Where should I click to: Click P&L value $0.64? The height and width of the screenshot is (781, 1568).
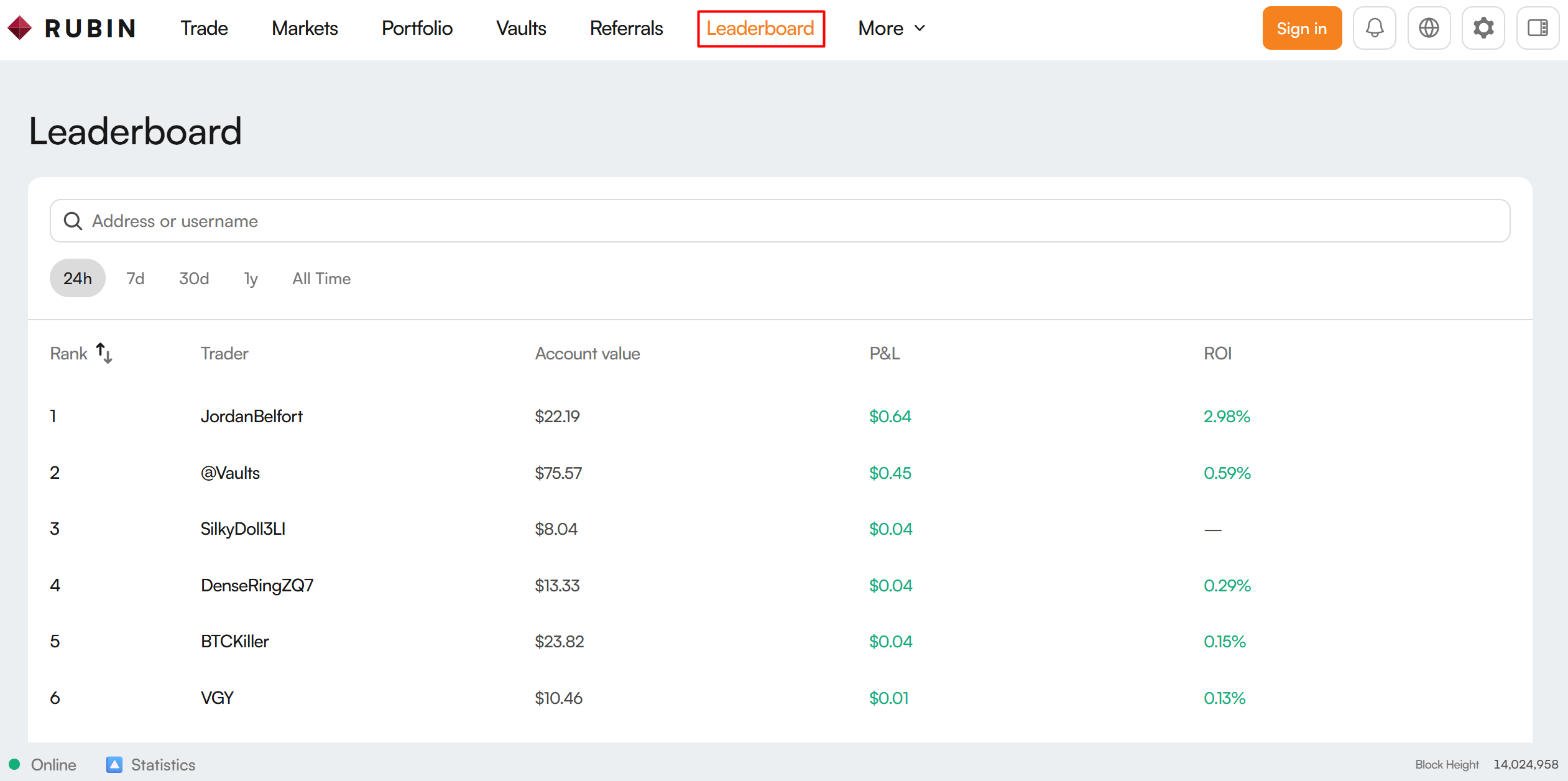(890, 416)
